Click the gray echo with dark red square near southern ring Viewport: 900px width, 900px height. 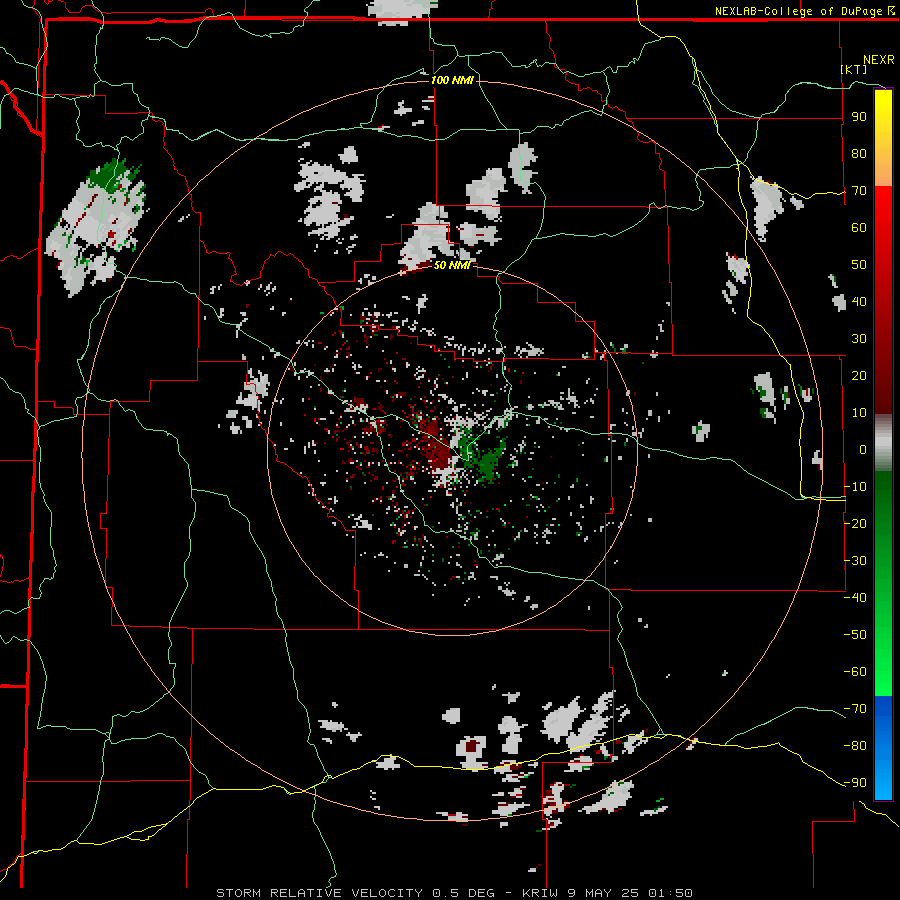click(471, 751)
